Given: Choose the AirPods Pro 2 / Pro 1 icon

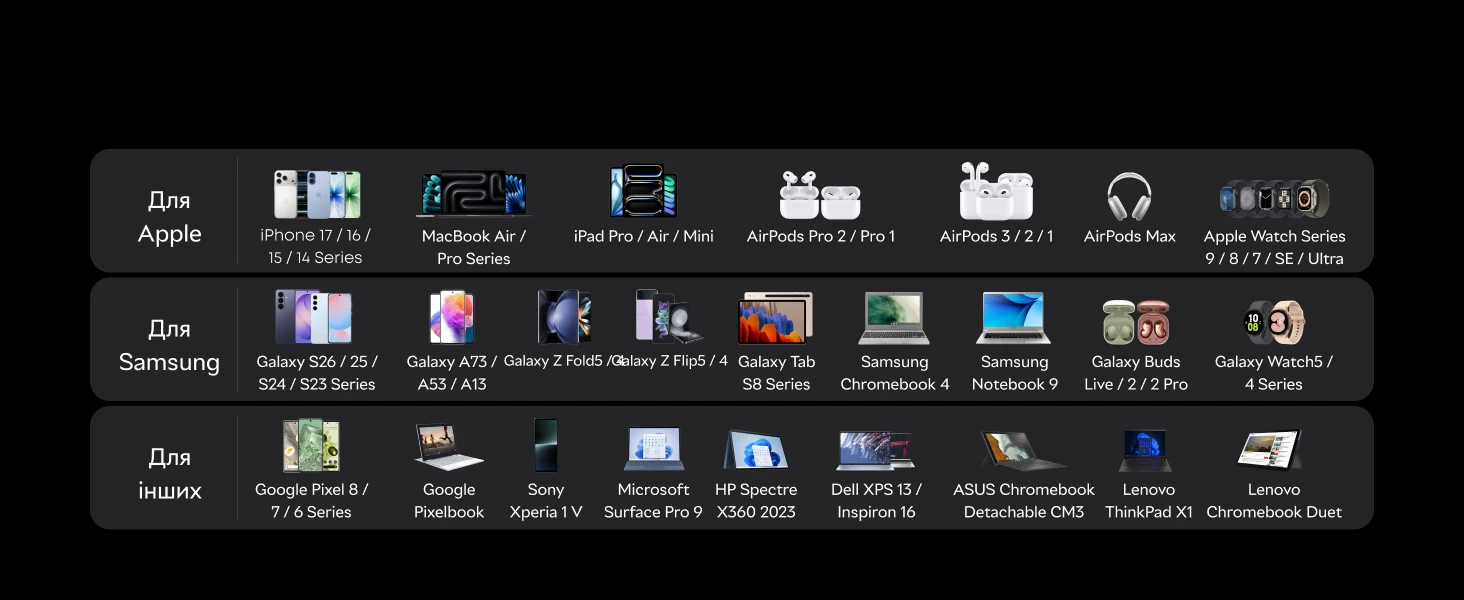Looking at the screenshot, I should click(x=820, y=195).
